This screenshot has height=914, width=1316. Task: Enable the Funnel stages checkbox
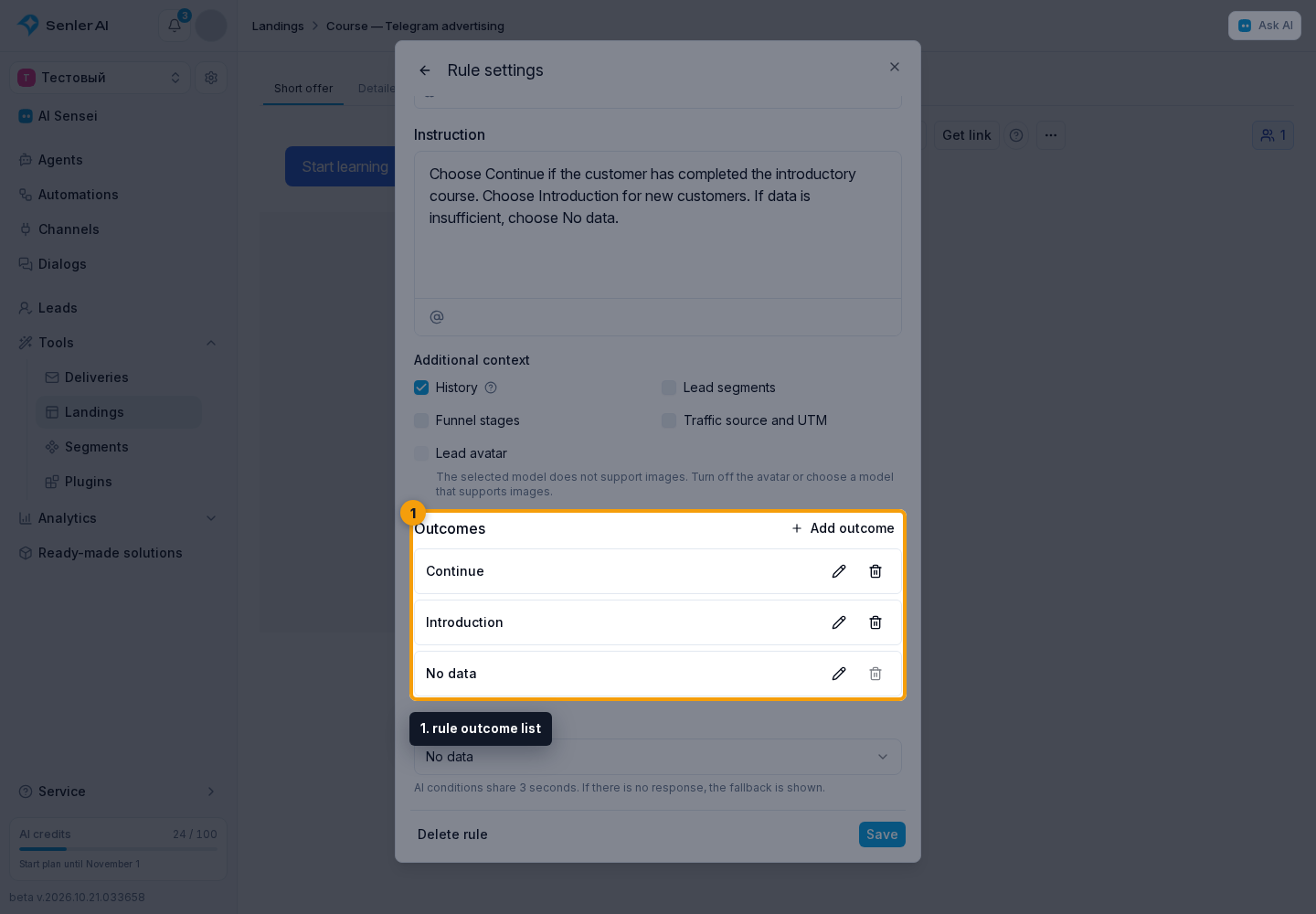(x=421, y=420)
